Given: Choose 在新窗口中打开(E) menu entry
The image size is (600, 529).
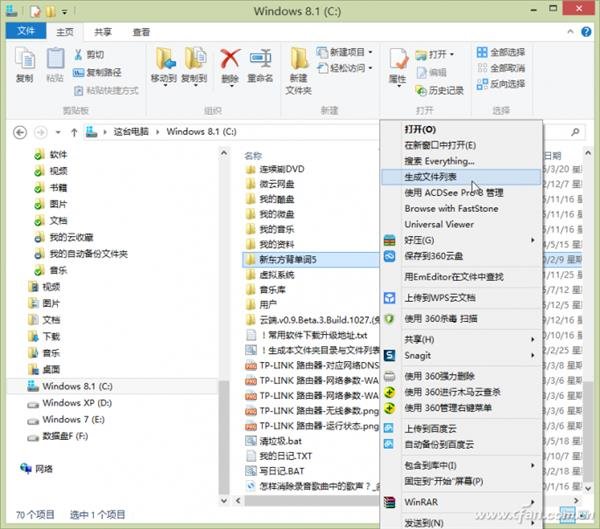Looking at the screenshot, I should 461,145.
